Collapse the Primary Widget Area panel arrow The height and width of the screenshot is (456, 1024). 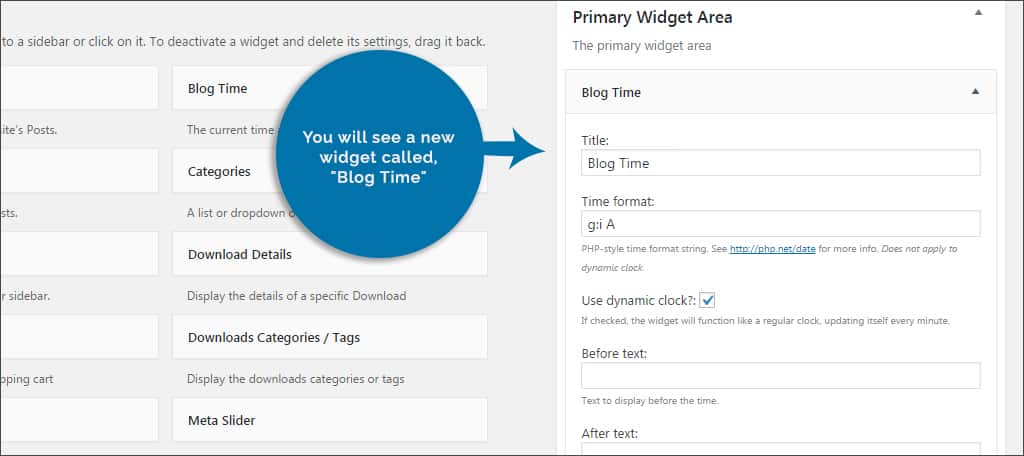point(978,13)
